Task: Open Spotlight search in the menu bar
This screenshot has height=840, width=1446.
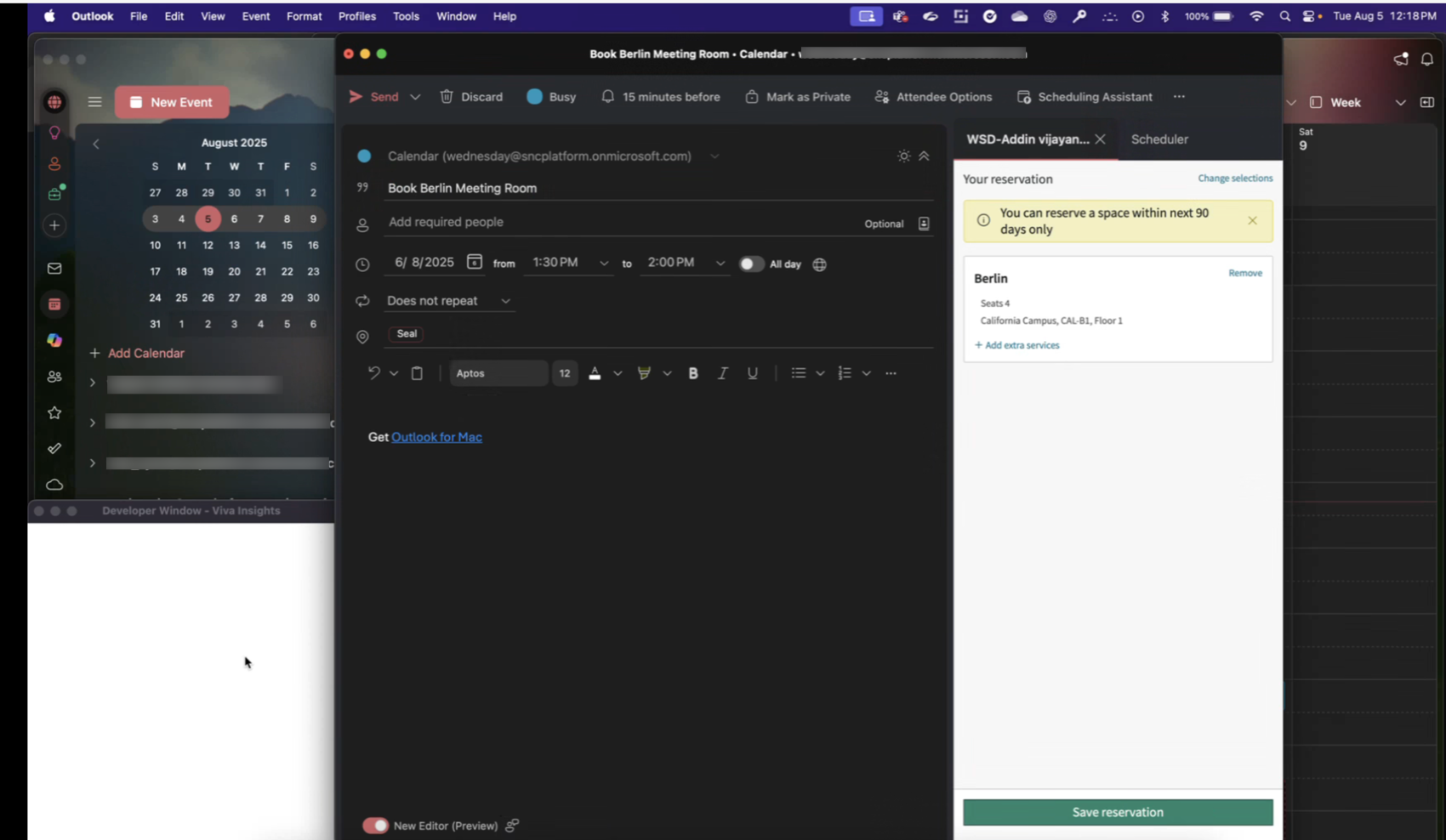Action: [x=1284, y=16]
